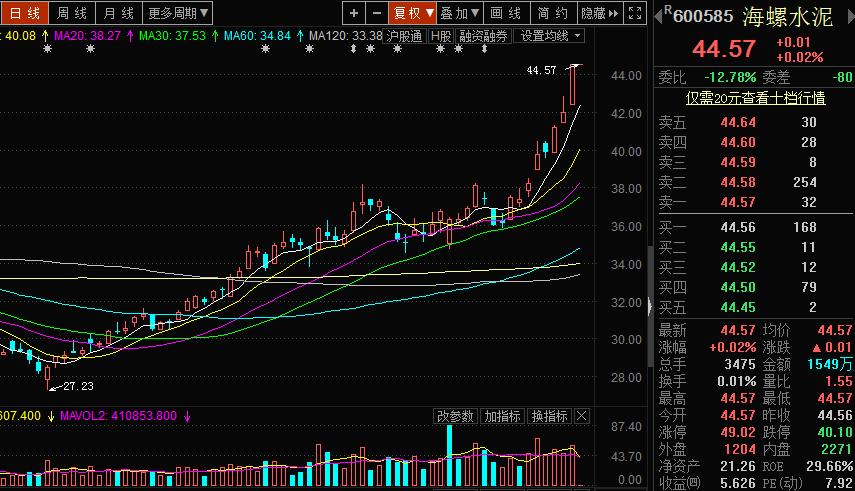855x491 pixels.
Task: Select the 月线 monthly chart tab
Action: pos(118,13)
